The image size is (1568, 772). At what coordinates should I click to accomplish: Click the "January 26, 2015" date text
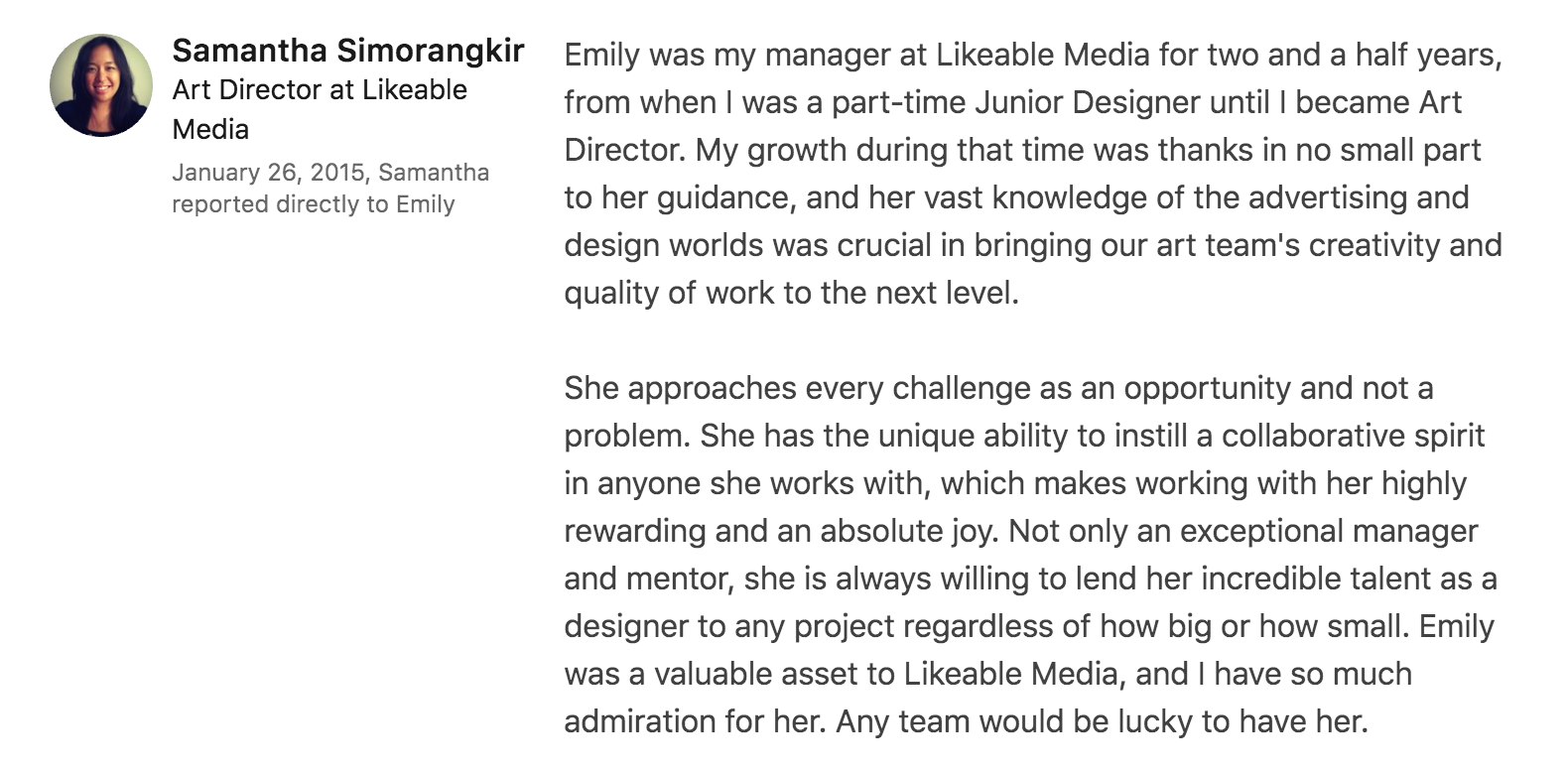268,173
